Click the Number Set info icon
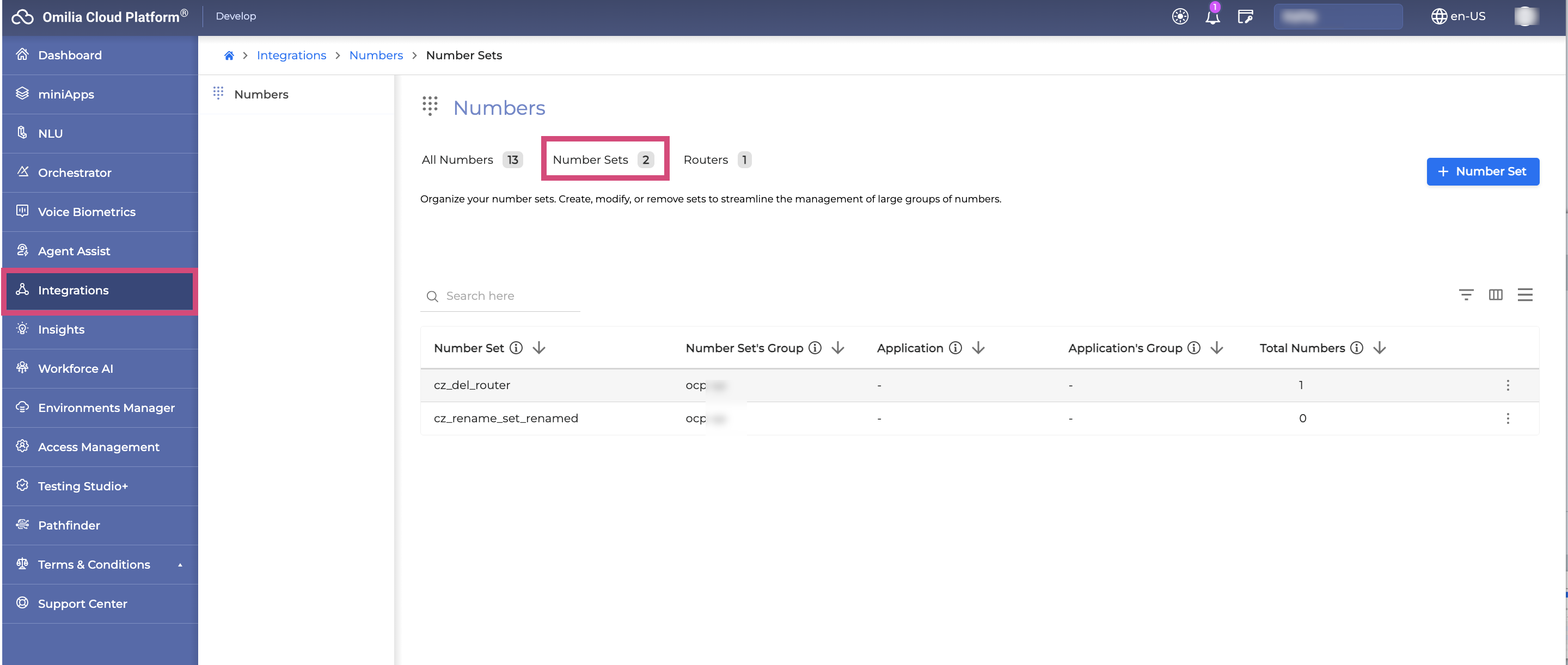The image size is (1568, 665). [516, 348]
